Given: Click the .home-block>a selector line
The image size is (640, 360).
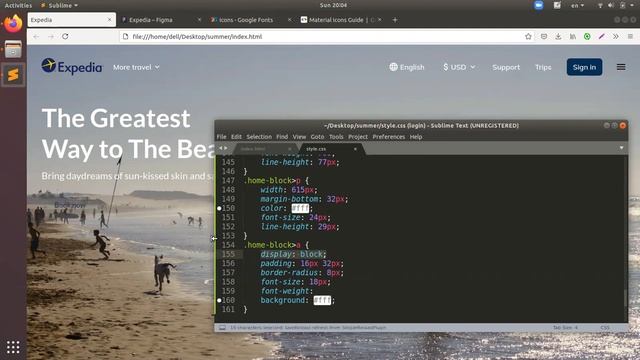Looking at the screenshot, I should (x=276, y=245).
